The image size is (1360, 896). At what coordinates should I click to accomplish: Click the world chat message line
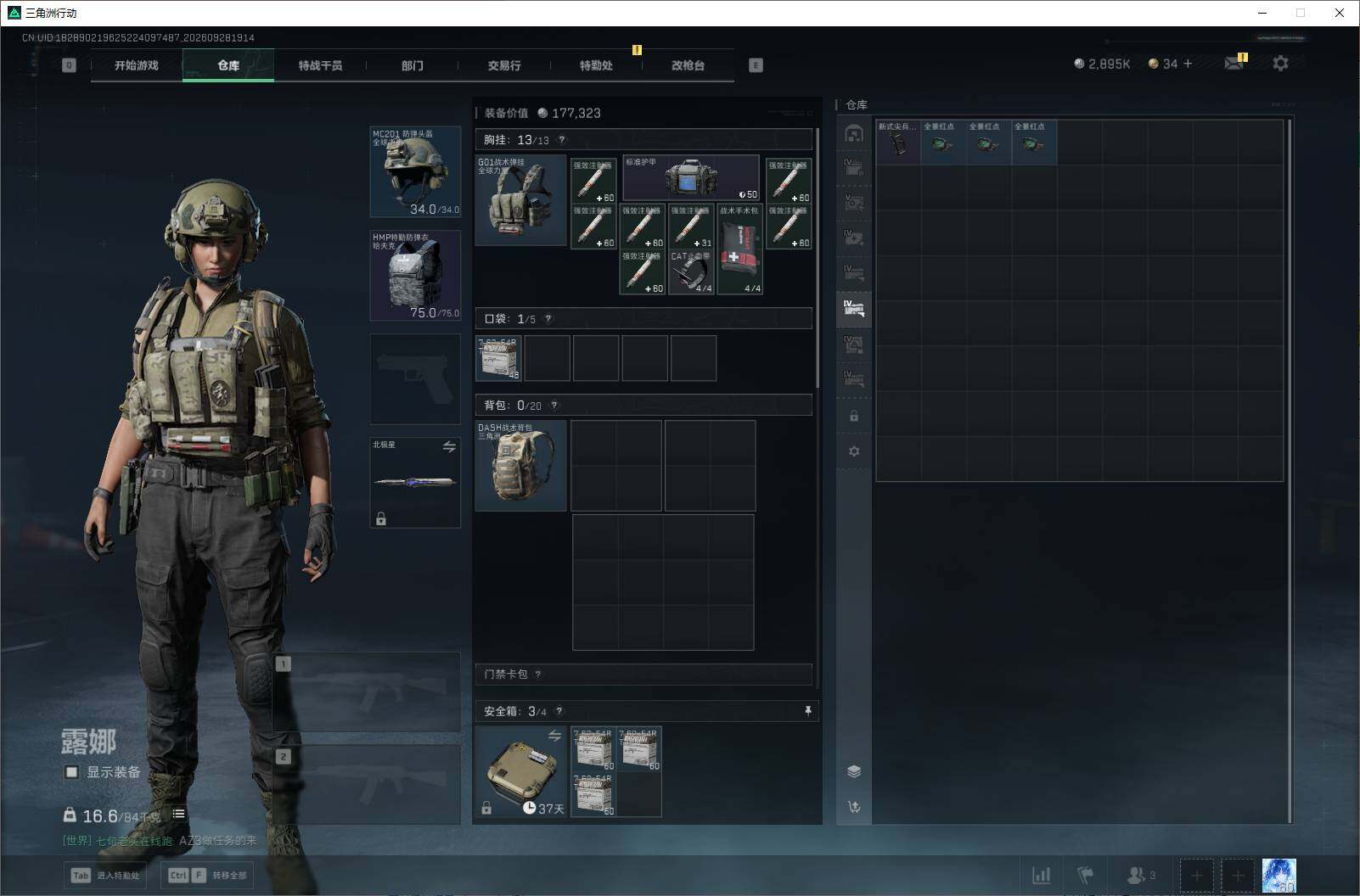pos(160,841)
